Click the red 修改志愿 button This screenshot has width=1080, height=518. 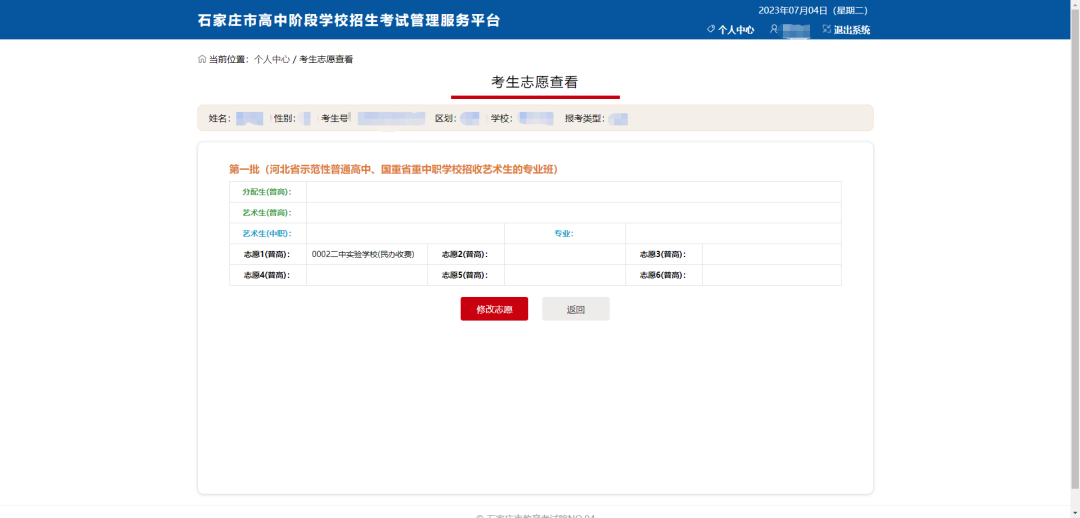(x=495, y=309)
